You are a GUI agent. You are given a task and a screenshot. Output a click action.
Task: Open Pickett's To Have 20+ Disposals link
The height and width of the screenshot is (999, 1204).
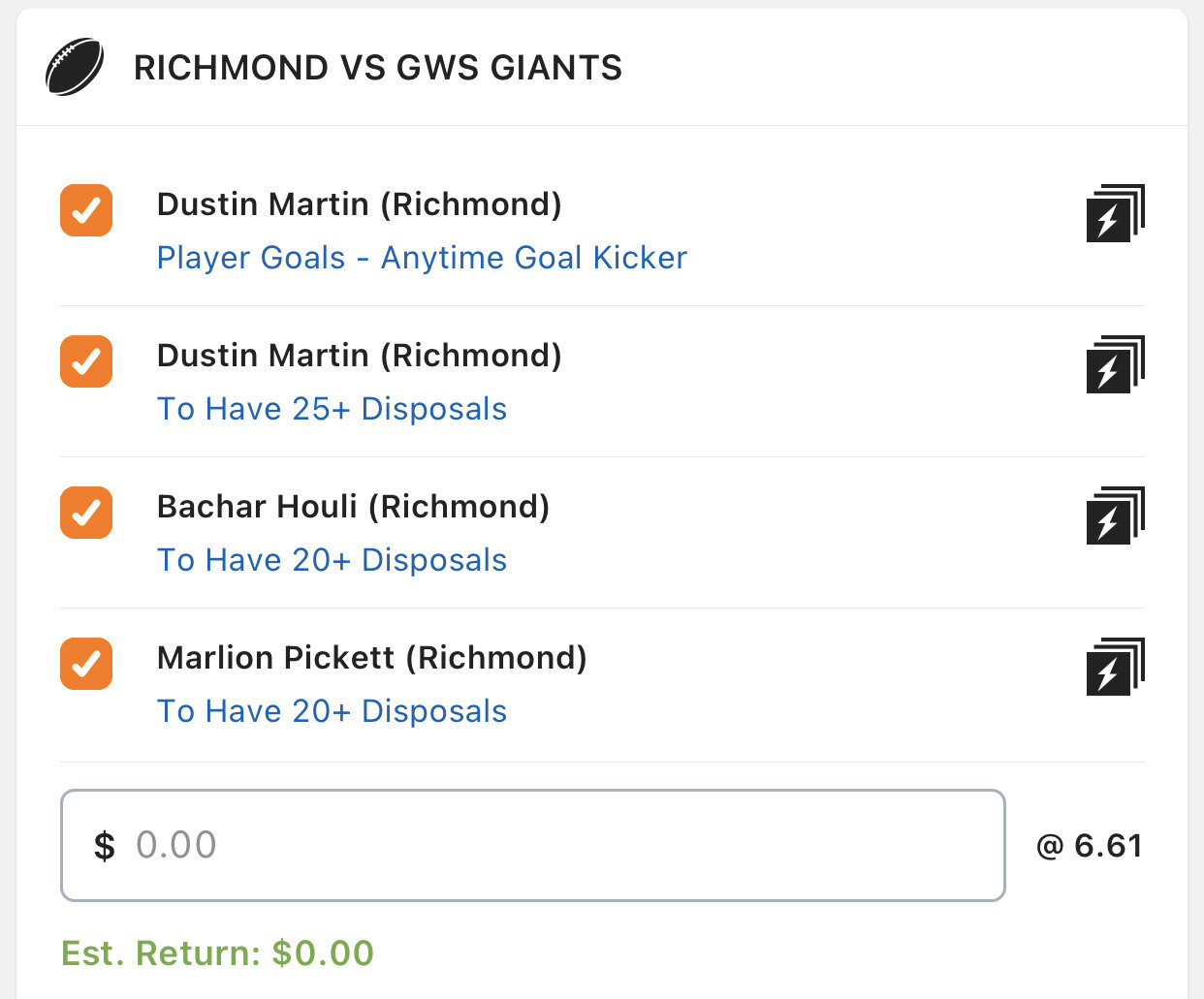click(x=332, y=711)
